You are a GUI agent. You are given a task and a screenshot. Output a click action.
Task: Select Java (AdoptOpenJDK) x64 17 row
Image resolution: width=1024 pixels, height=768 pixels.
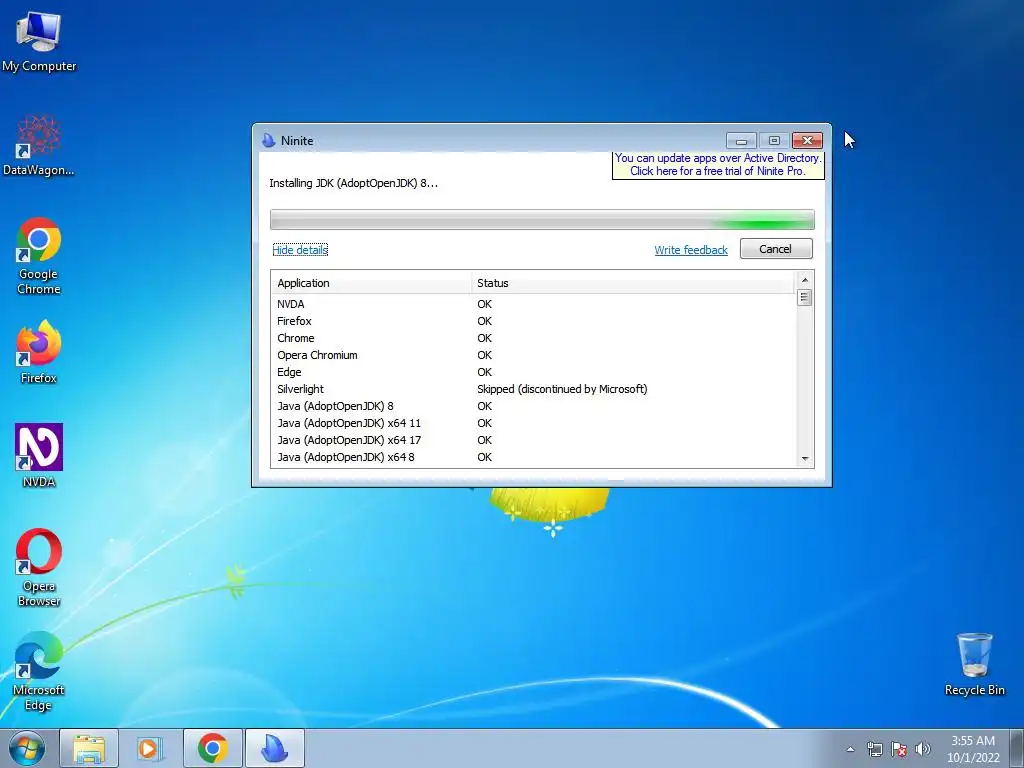pyautogui.click(x=533, y=440)
